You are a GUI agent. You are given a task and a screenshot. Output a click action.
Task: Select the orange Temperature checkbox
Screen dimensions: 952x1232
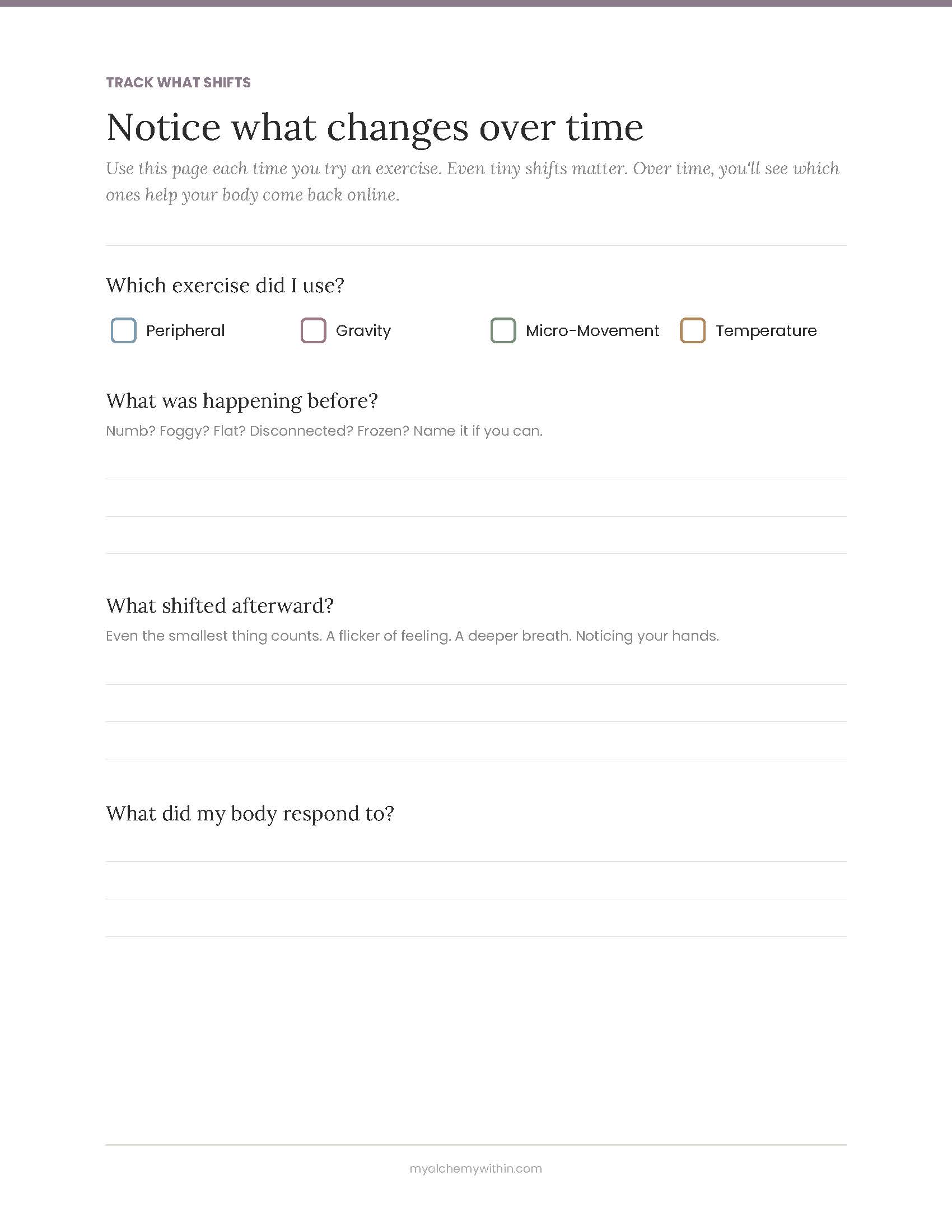[x=693, y=330]
